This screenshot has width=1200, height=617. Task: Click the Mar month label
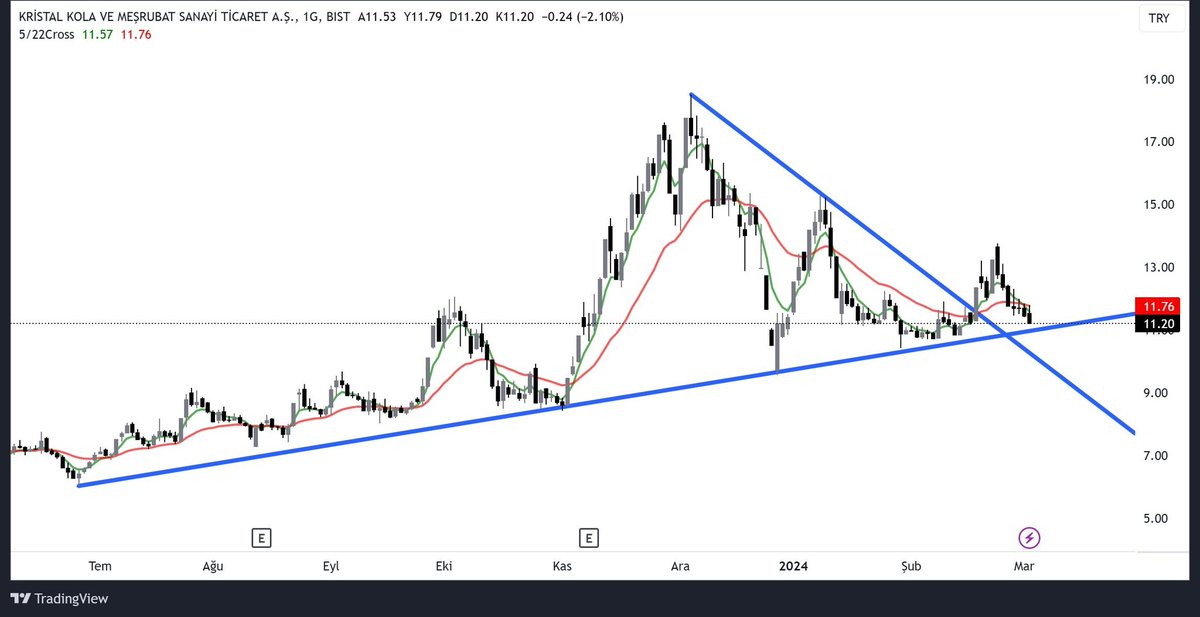1023,566
